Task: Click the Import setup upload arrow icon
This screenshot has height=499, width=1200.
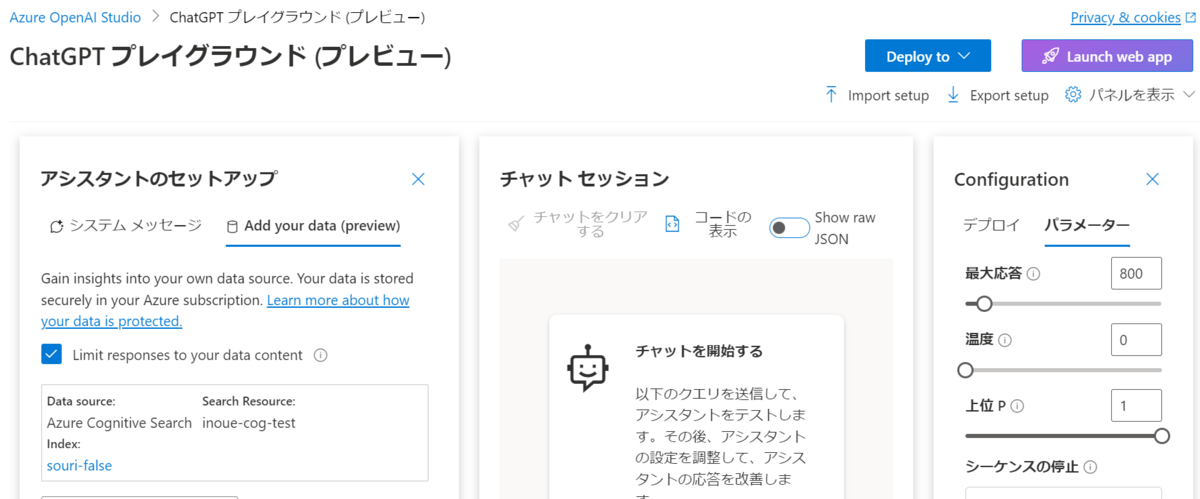Action: pyautogui.click(x=831, y=95)
